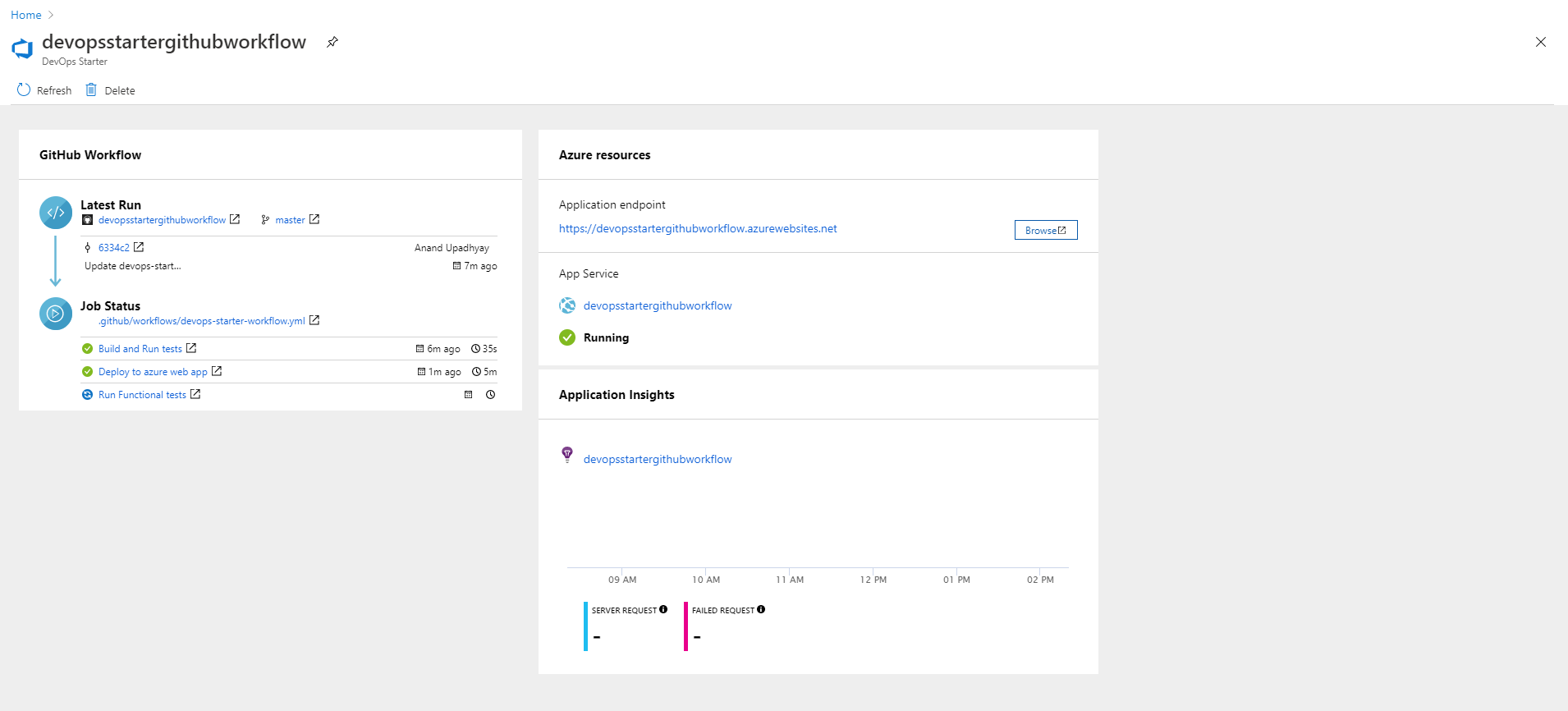Click the App Service globe icon
Image resolution: width=1568 pixels, height=711 pixels.
click(x=567, y=305)
